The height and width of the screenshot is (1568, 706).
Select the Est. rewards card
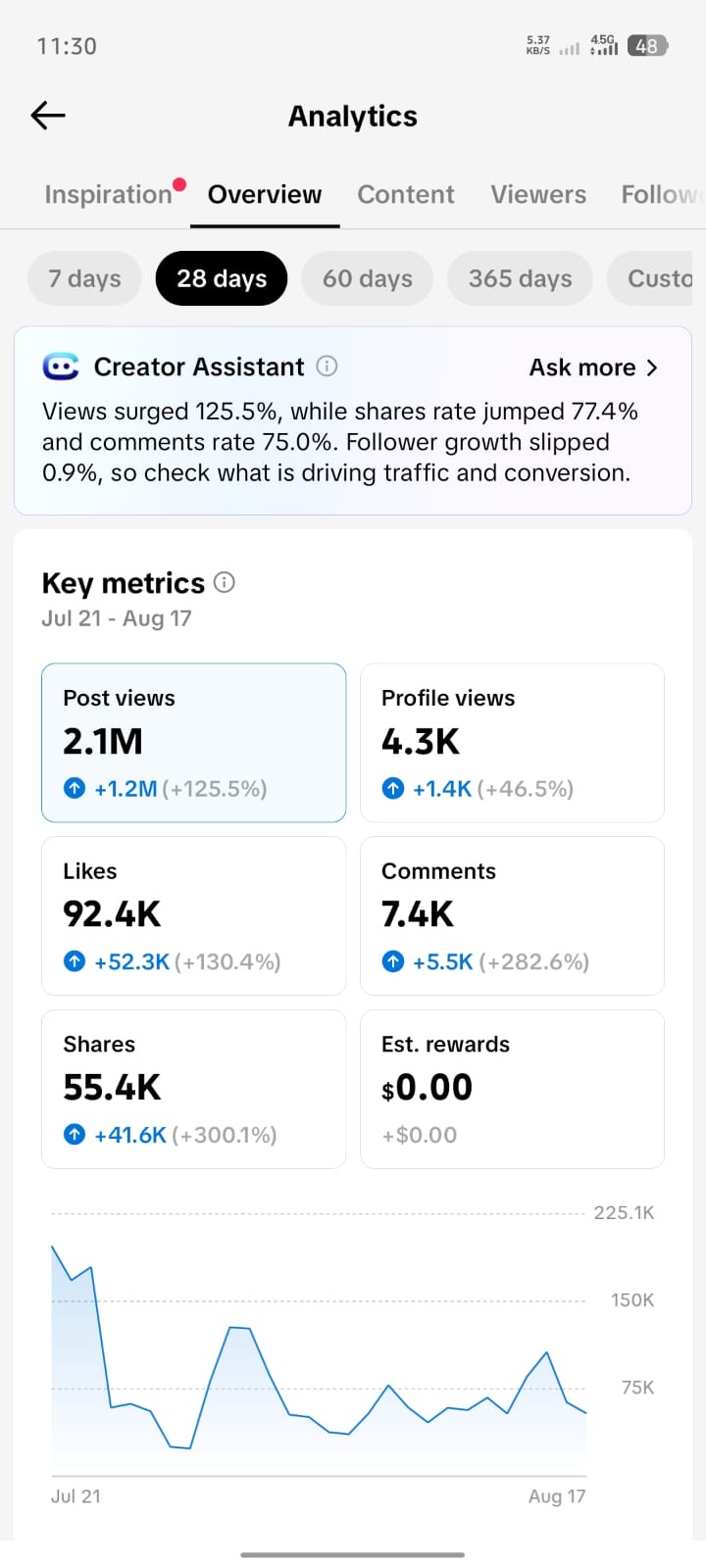(x=512, y=1089)
